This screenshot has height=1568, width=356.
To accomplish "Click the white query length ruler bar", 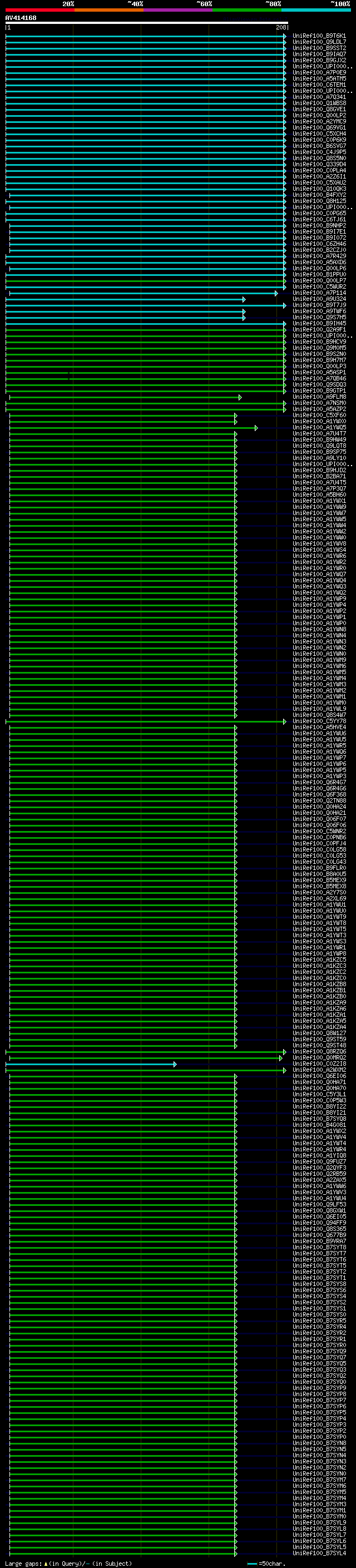I will click(147, 23).
